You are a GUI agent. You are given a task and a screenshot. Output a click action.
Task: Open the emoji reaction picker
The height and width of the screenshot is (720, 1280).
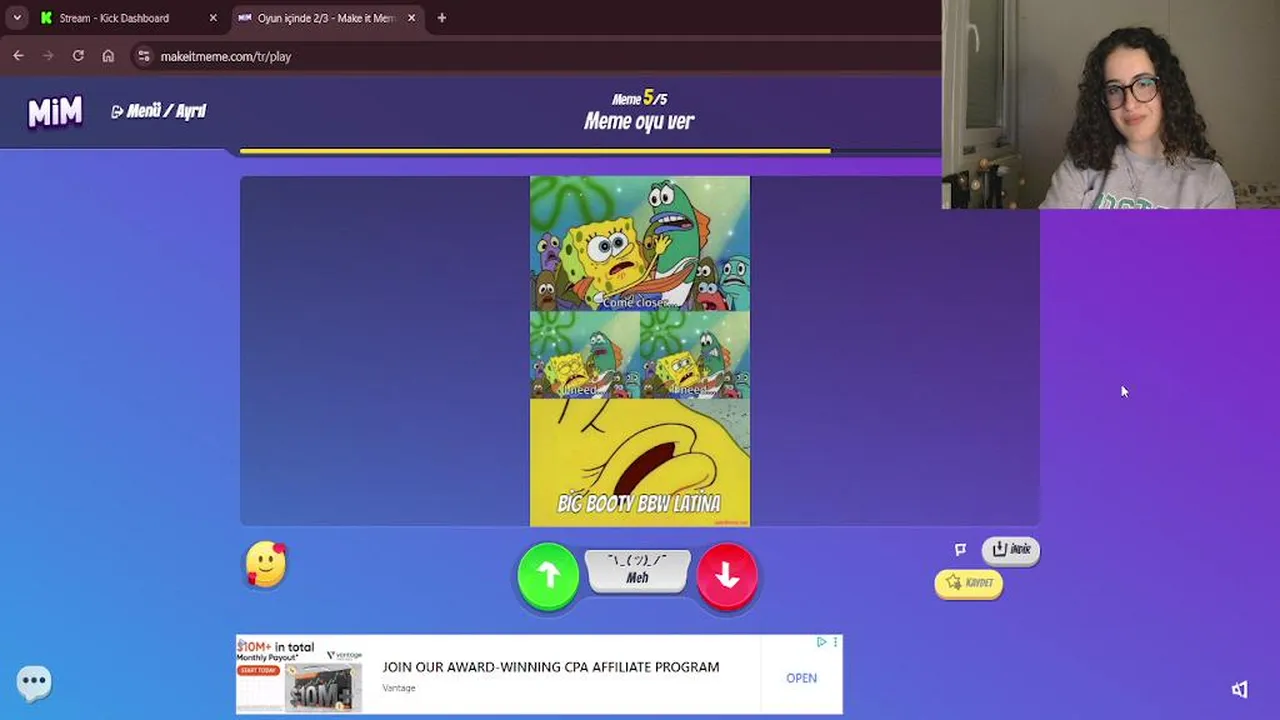pos(266,565)
